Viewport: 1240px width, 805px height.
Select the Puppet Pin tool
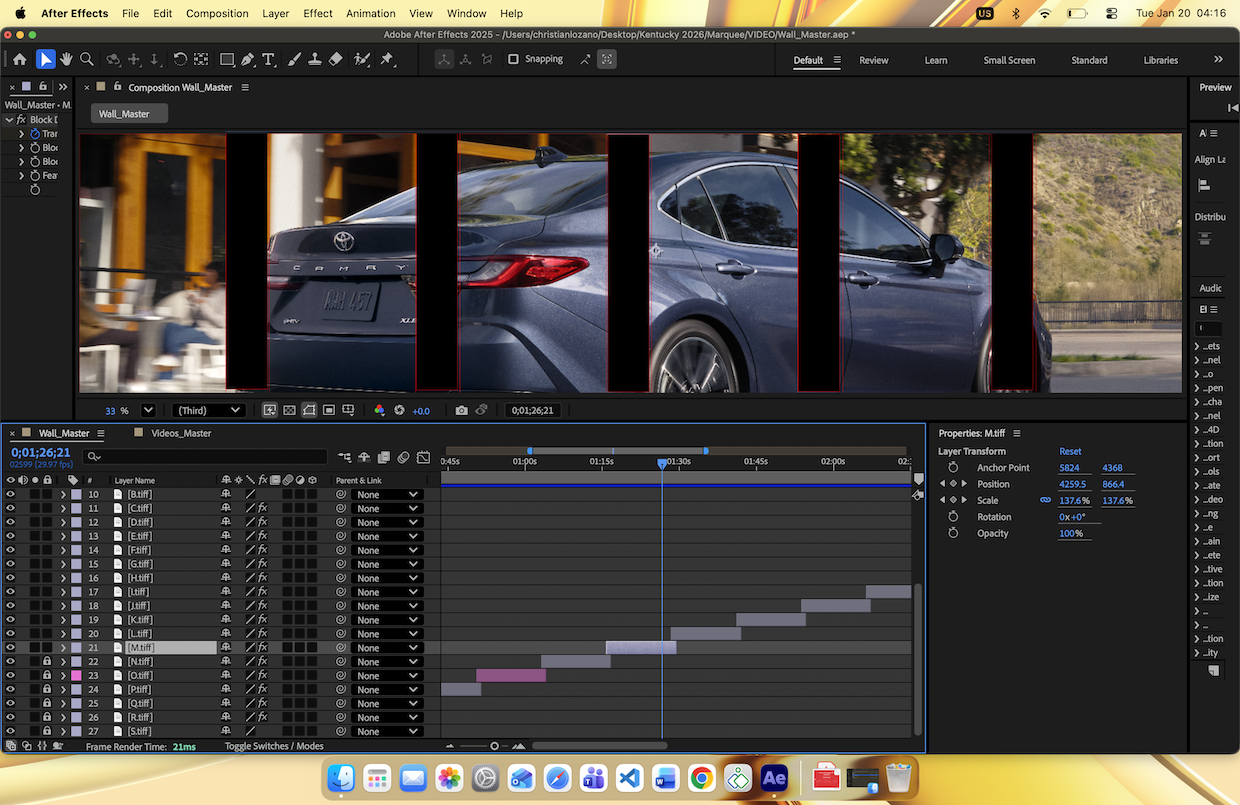coord(387,59)
